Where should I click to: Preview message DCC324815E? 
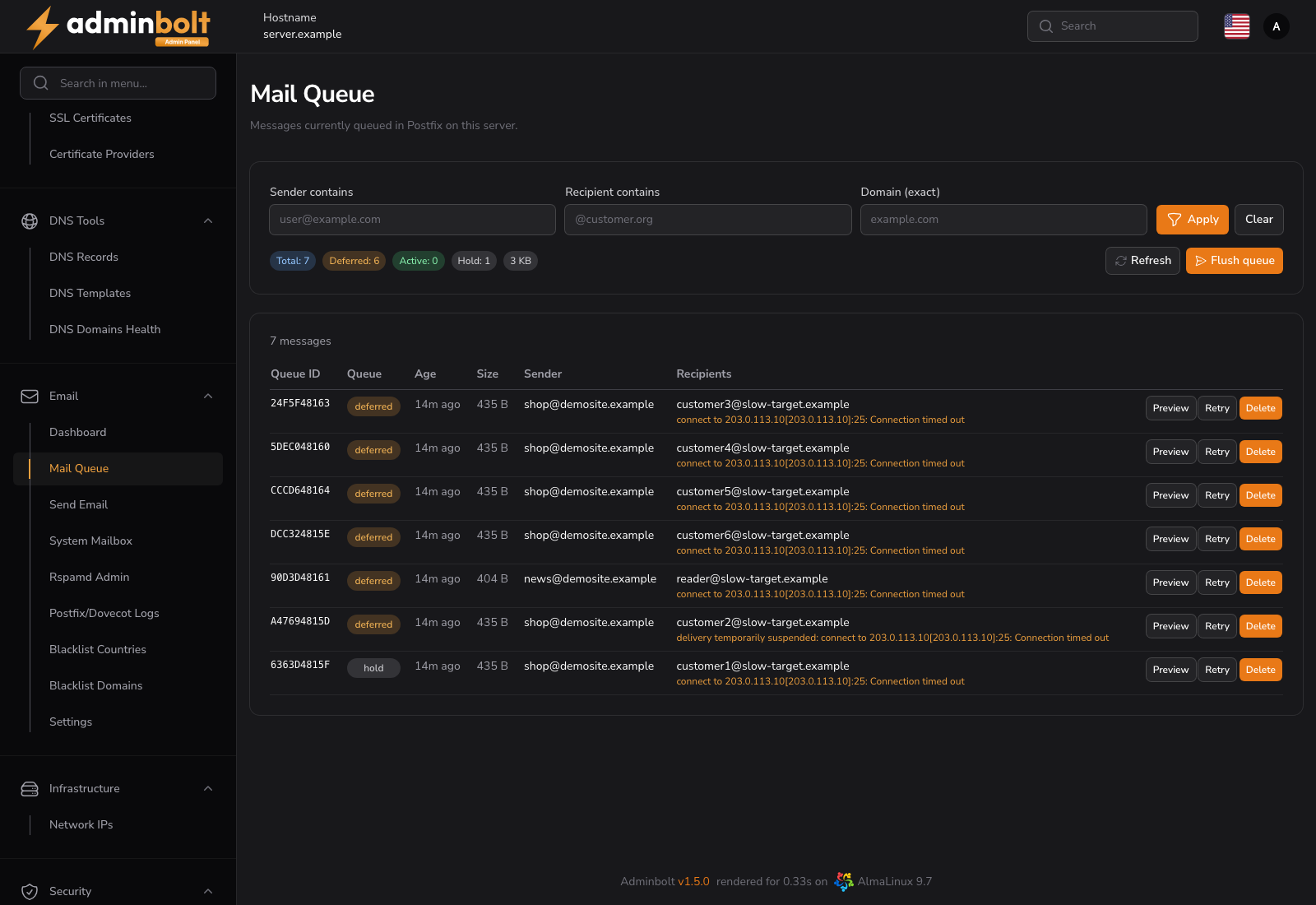[x=1170, y=539]
